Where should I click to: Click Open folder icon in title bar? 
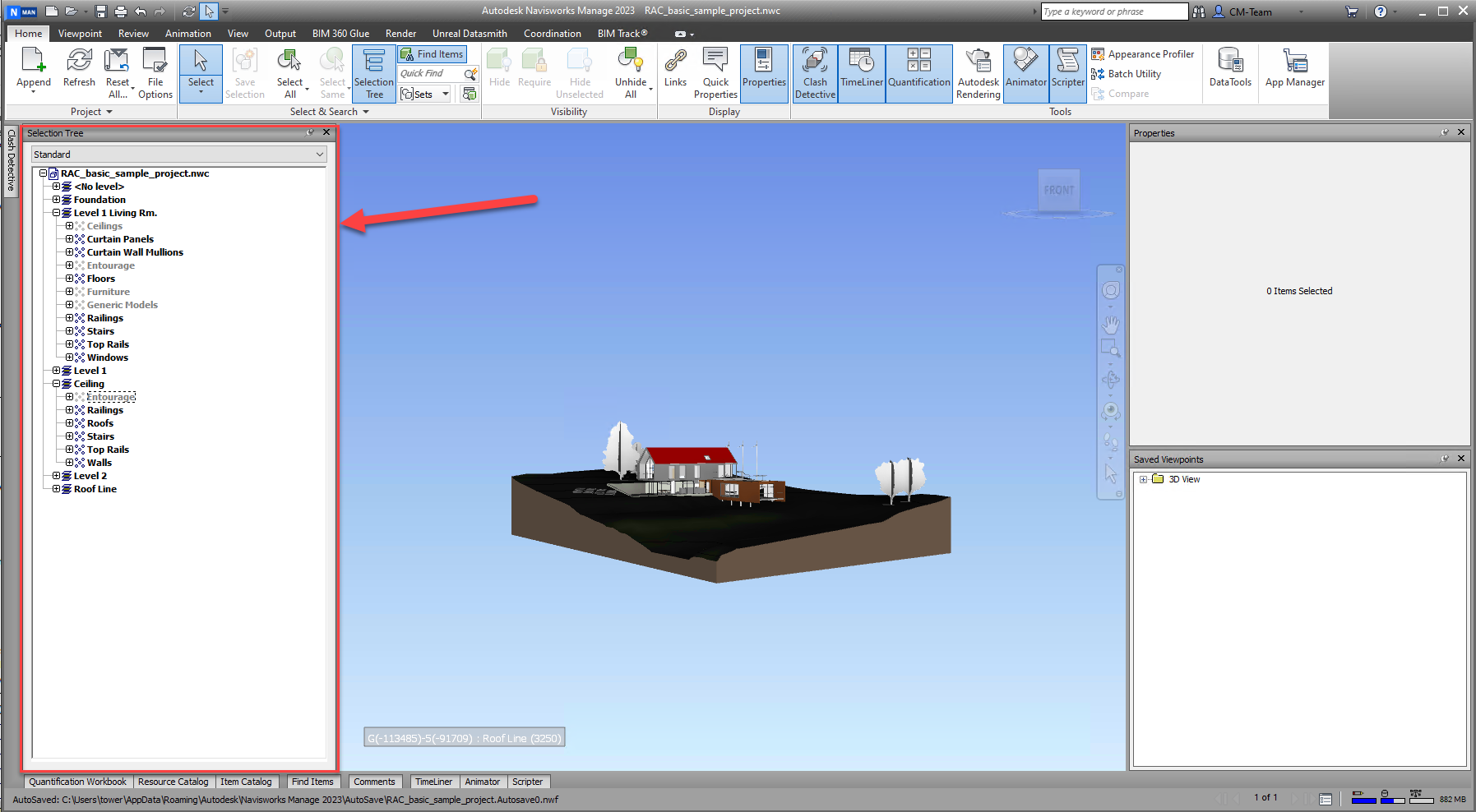pyautogui.click(x=72, y=12)
